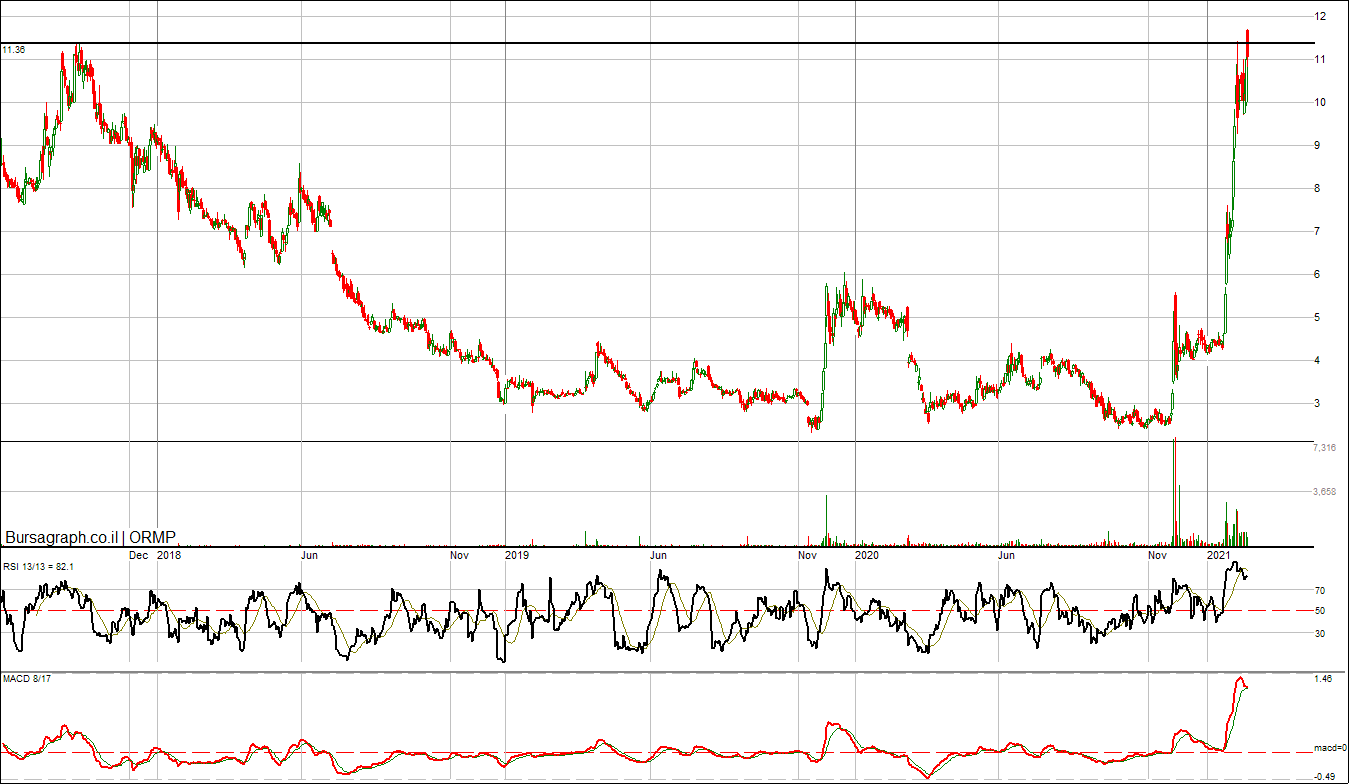Click price axis value 10
Image resolution: width=1349 pixels, height=784 pixels.
click(x=1320, y=103)
